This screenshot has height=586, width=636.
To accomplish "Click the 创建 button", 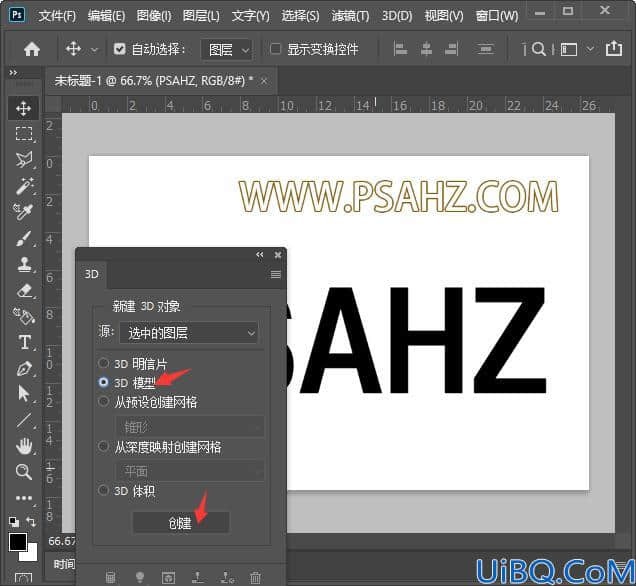I will coord(181,523).
